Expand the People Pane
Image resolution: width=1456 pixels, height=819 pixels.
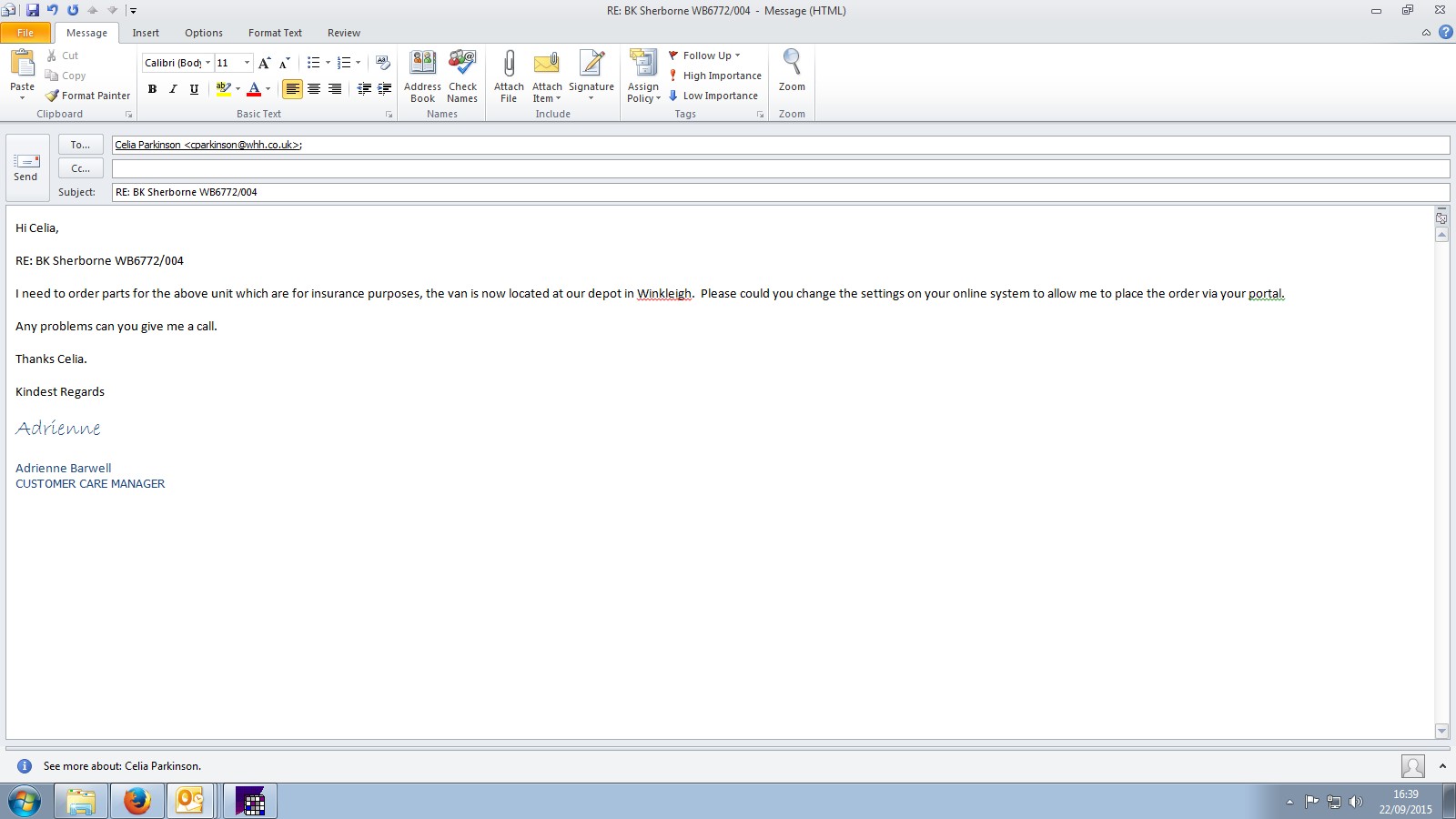coord(1442,766)
